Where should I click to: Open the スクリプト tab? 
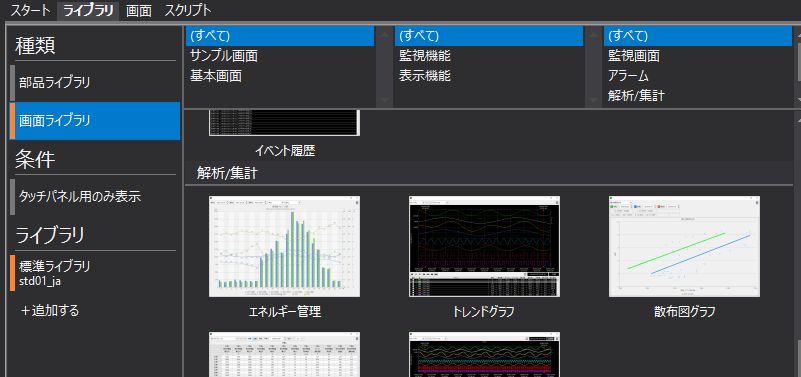pos(187,10)
